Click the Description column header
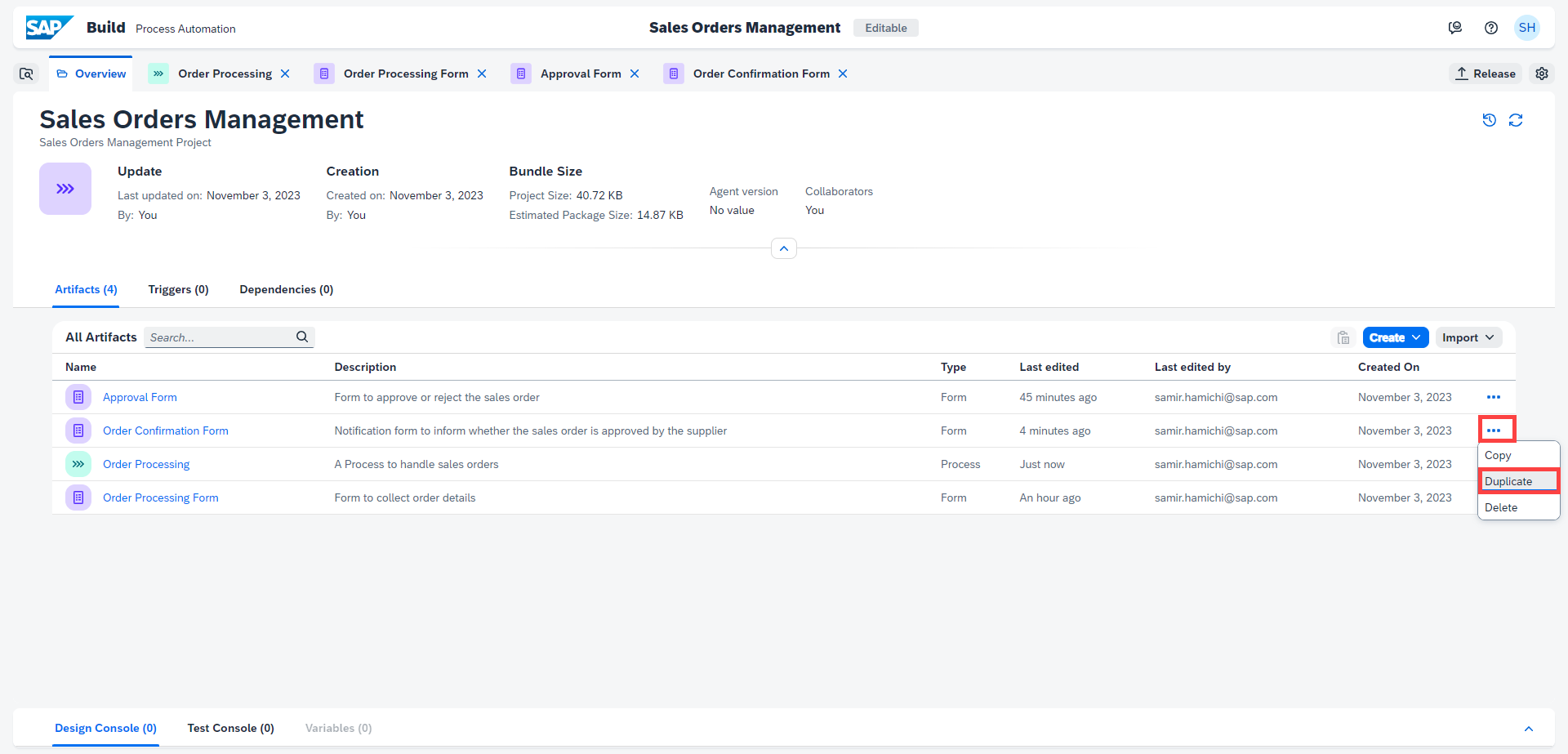The image size is (1568, 754). coord(365,367)
